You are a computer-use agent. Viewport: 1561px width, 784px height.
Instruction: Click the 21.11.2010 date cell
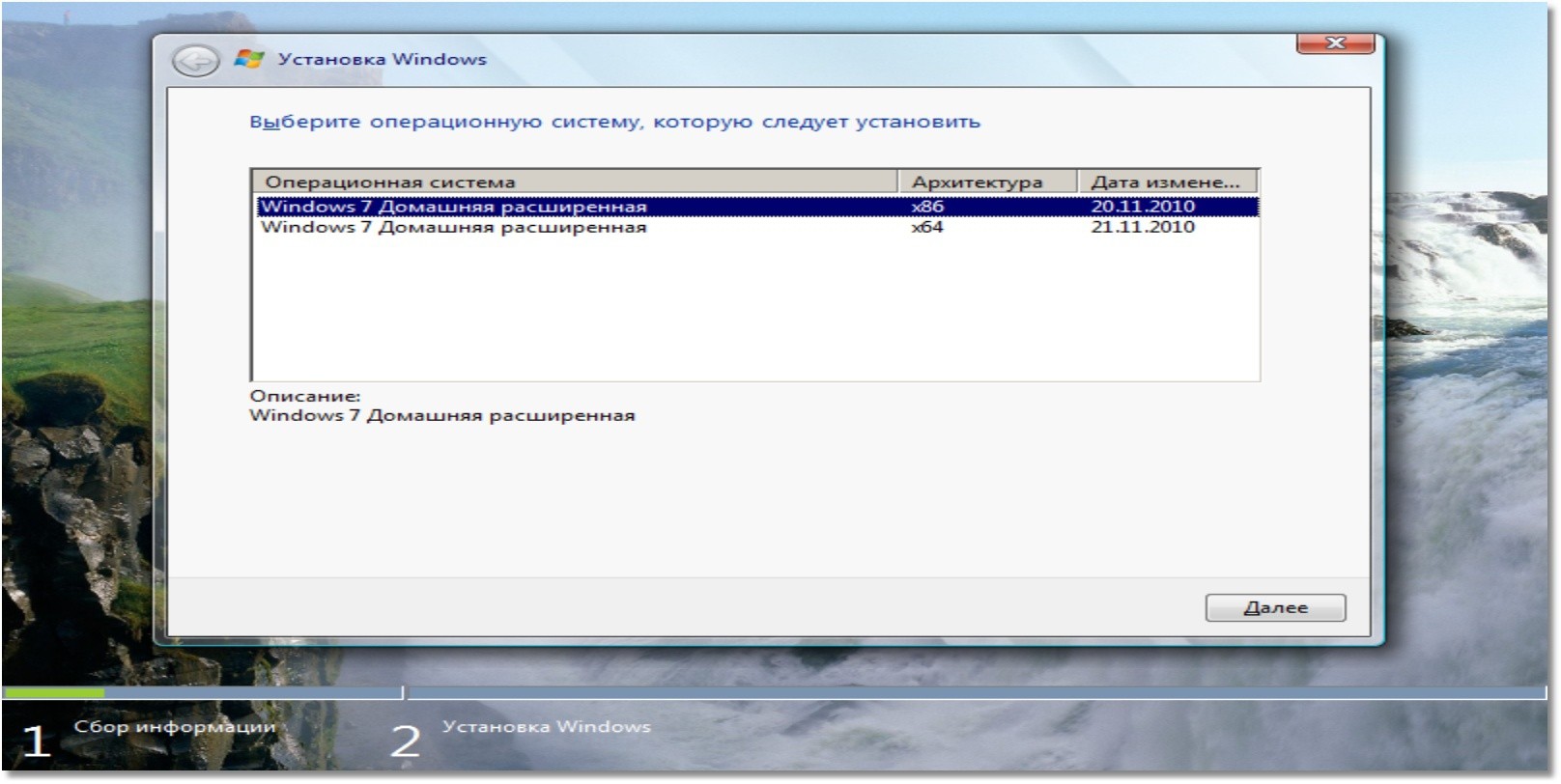pyautogui.click(x=1143, y=228)
